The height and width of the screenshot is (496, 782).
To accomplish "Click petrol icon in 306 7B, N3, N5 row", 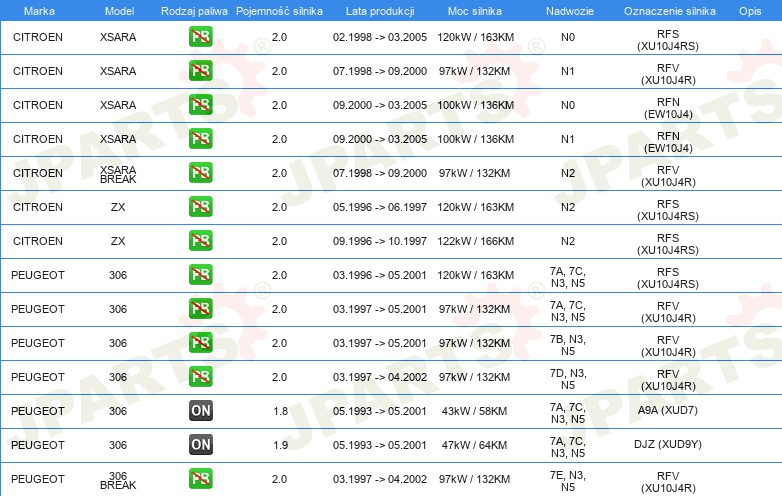I will (200, 342).
